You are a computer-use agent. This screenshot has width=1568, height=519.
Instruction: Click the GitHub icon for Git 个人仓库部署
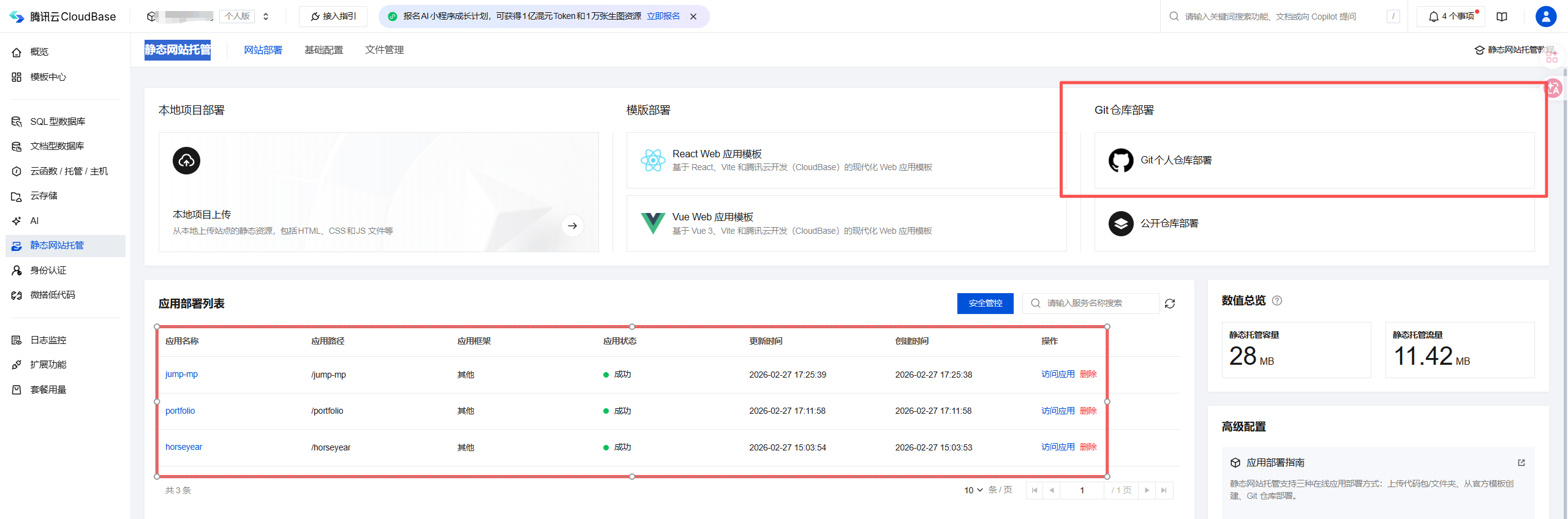(1121, 160)
